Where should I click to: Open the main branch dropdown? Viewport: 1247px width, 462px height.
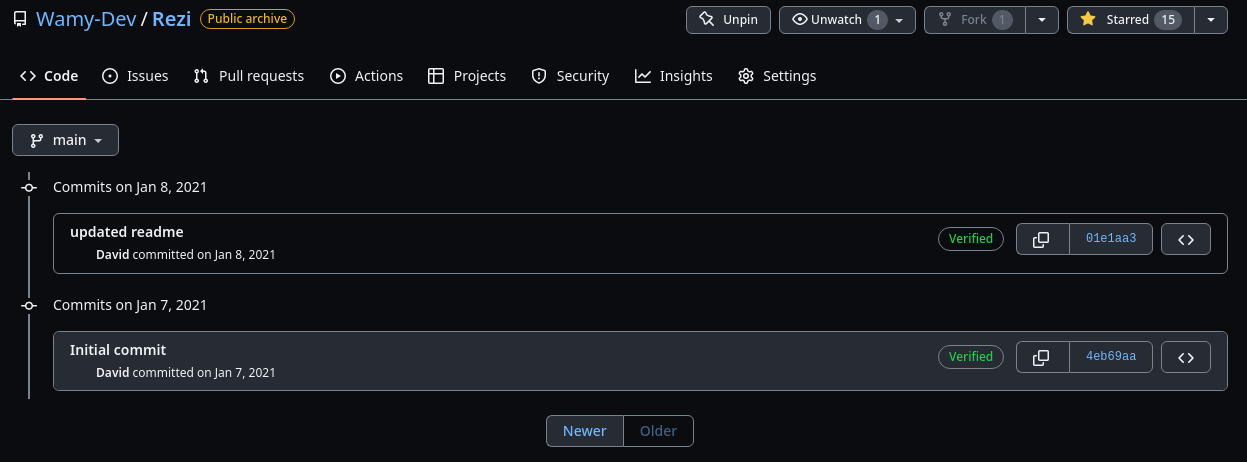[66, 140]
